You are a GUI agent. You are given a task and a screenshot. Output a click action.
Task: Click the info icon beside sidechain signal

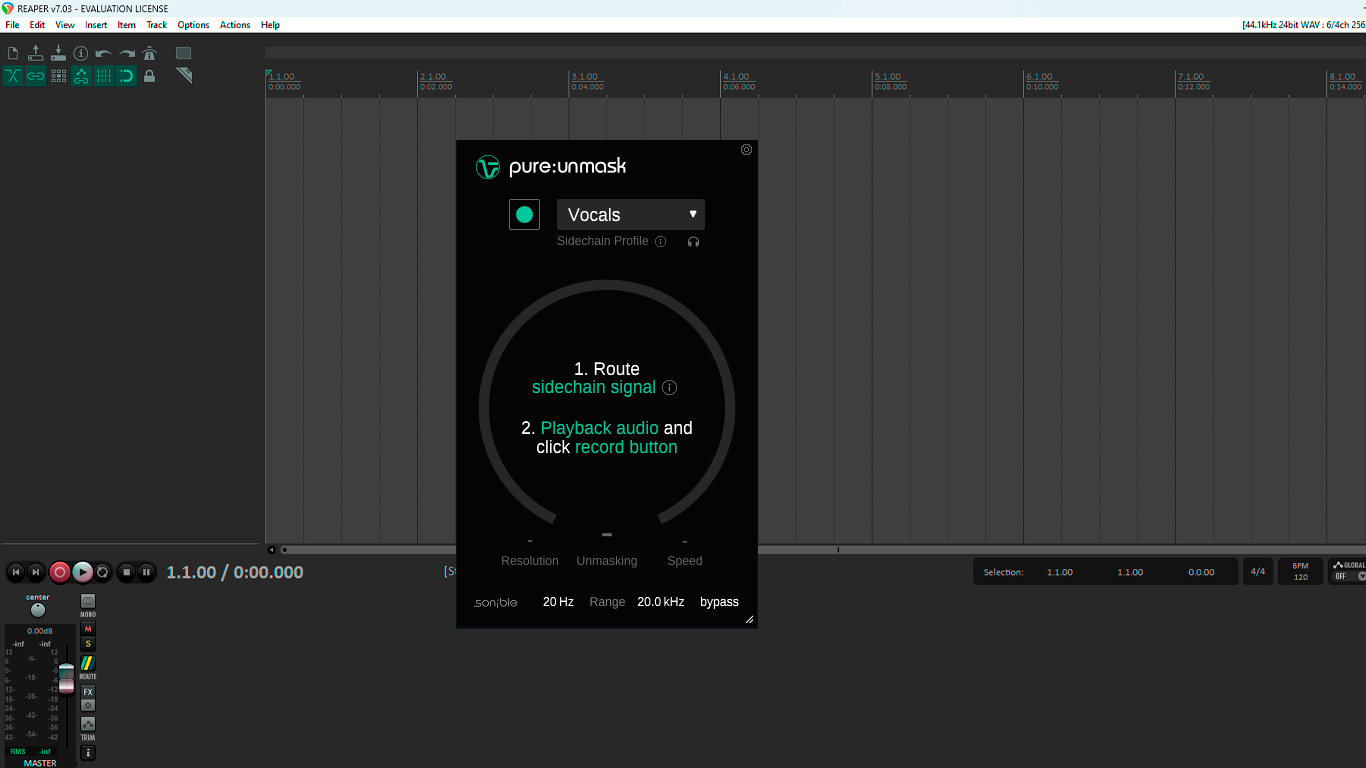coord(670,388)
